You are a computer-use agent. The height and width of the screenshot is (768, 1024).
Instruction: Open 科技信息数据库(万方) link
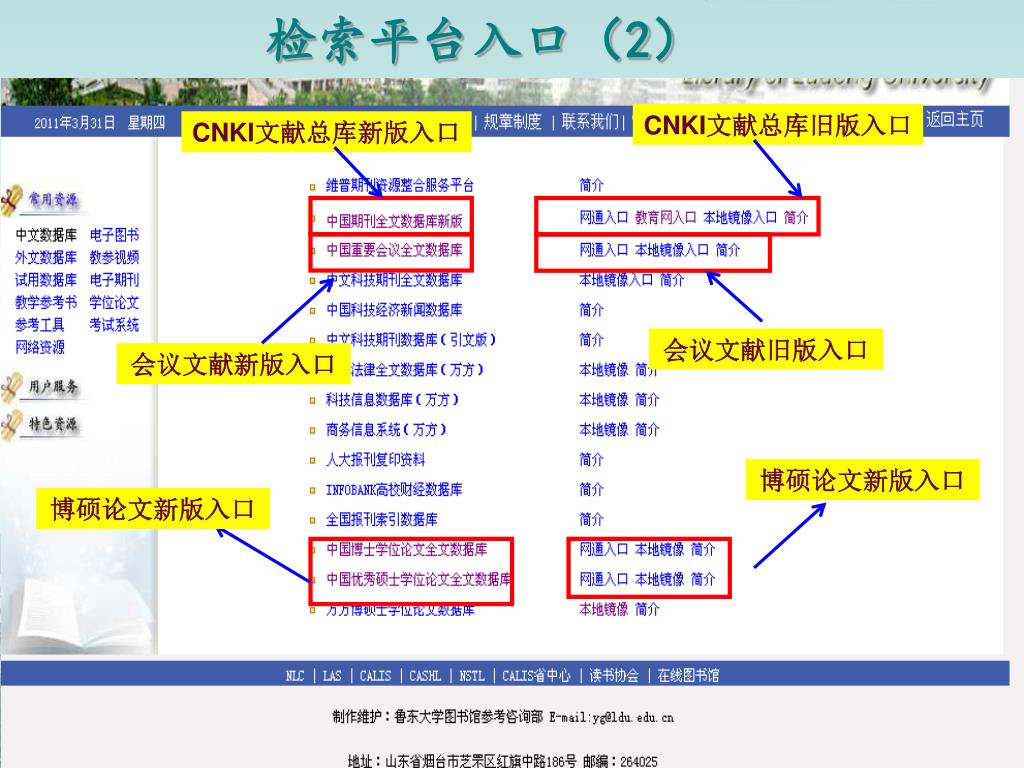click(x=393, y=400)
